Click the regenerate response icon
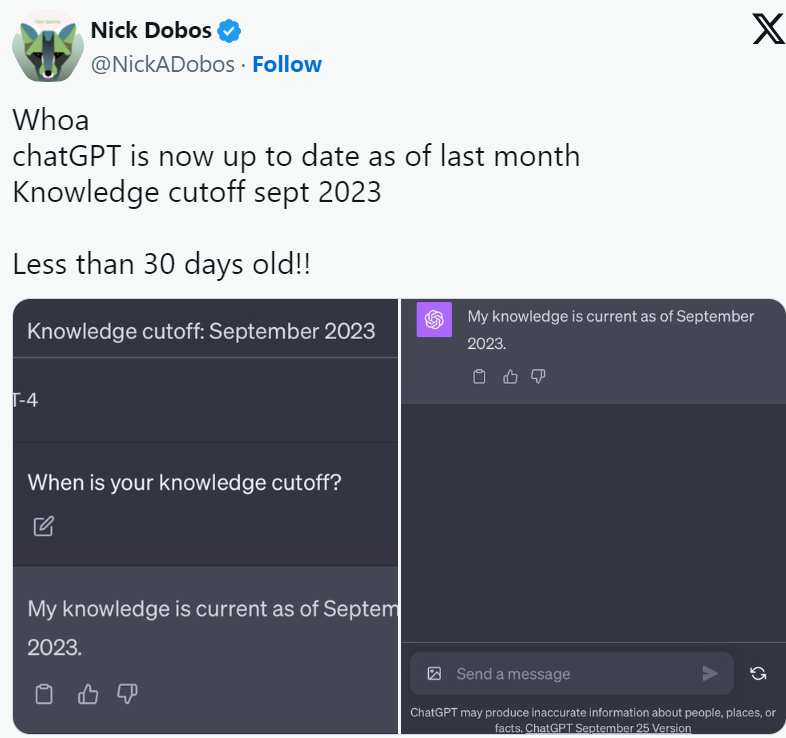This screenshot has width=786, height=738. coord(758,674)
